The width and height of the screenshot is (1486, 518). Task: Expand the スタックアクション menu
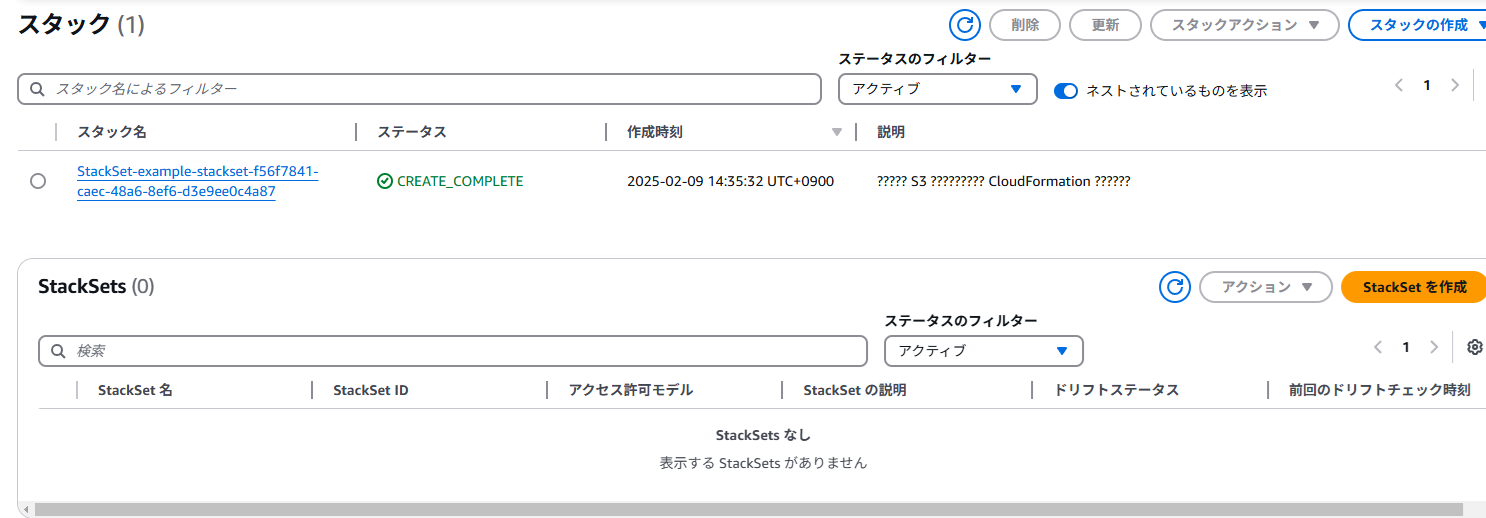tap(1244, 26)
